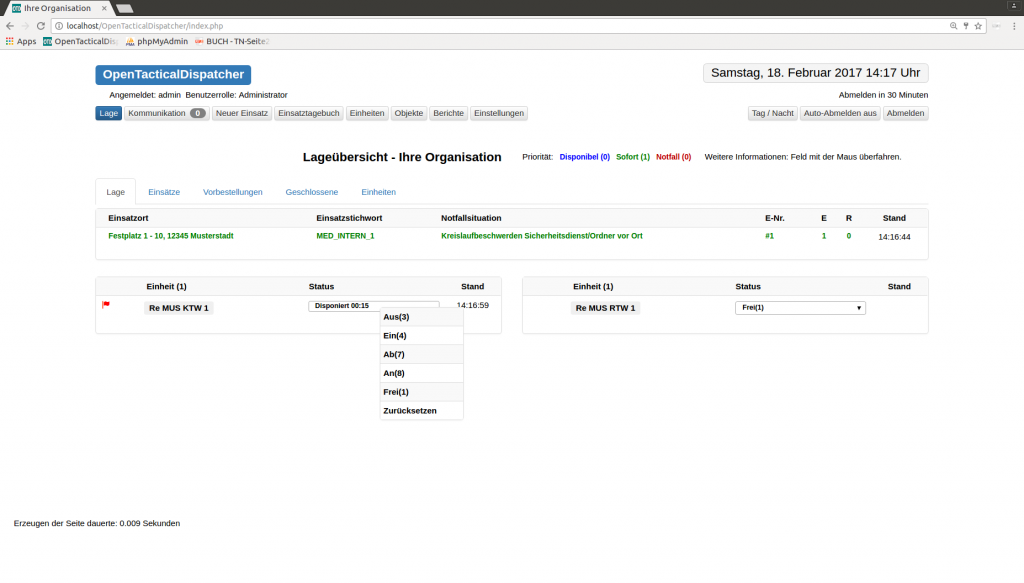Image resolution: width=1024 pixels, height=583 pixels.
Task: Click the Abmelden button
Action: pos(905,113)
